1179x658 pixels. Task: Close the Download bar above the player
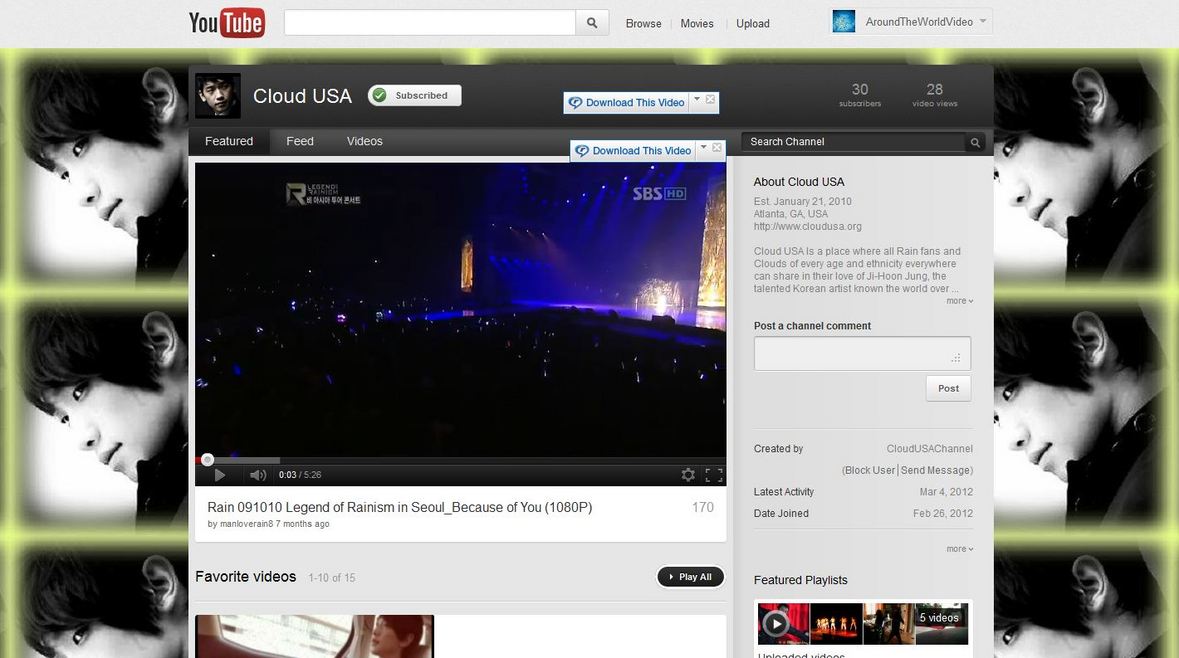click(x=717, y=147)
